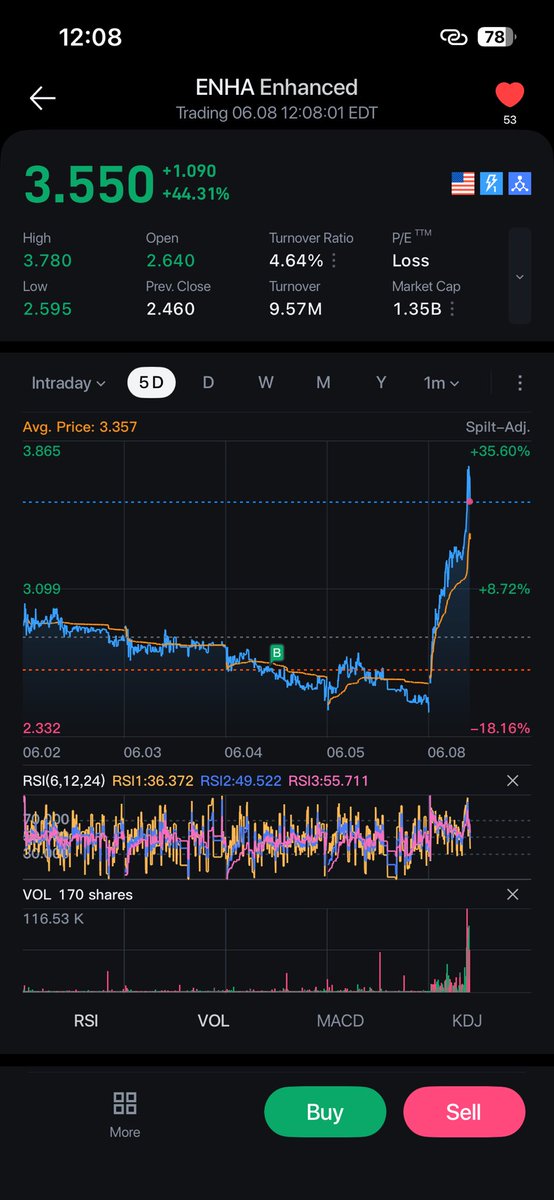Tap the Low 2.595 value
Image resolution: width=554 pixels, height=1200 pixels.
(x=47, y=309)
